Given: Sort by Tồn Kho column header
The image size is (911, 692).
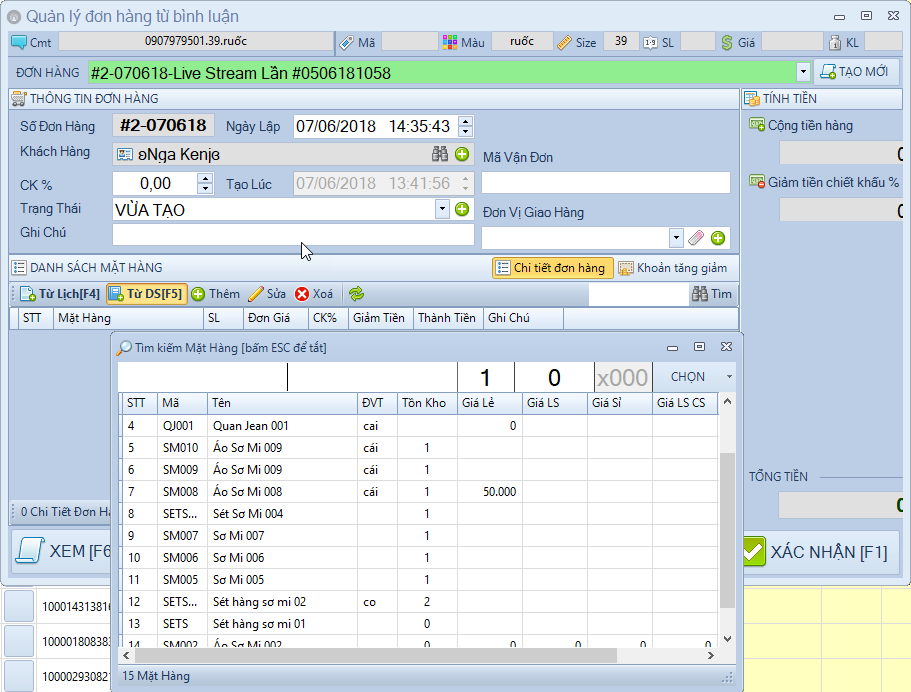Looking at the screenshot, I should (427, 403).
